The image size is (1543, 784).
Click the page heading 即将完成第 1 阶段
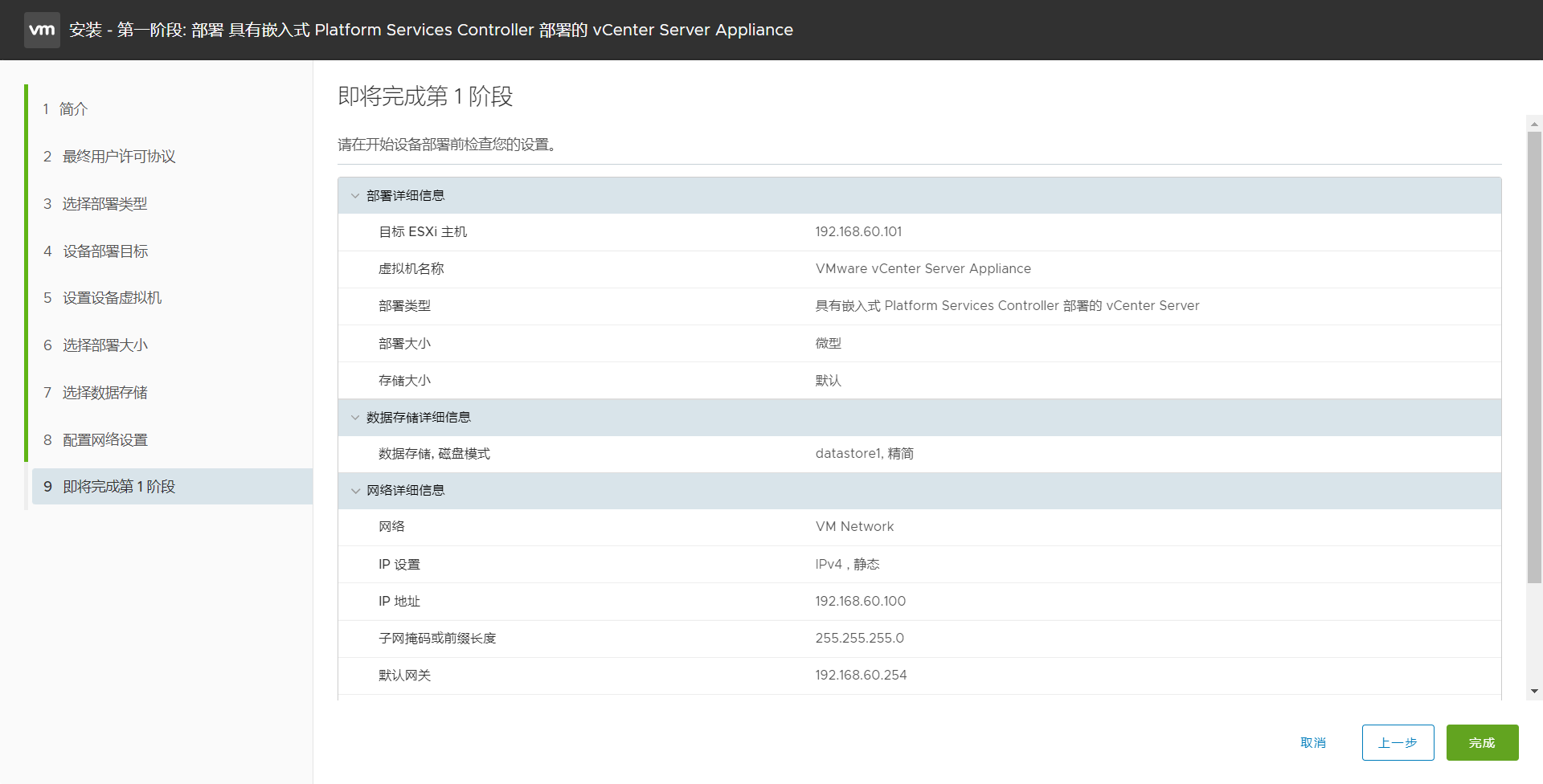pyautogui.click(x=425, y=96)
